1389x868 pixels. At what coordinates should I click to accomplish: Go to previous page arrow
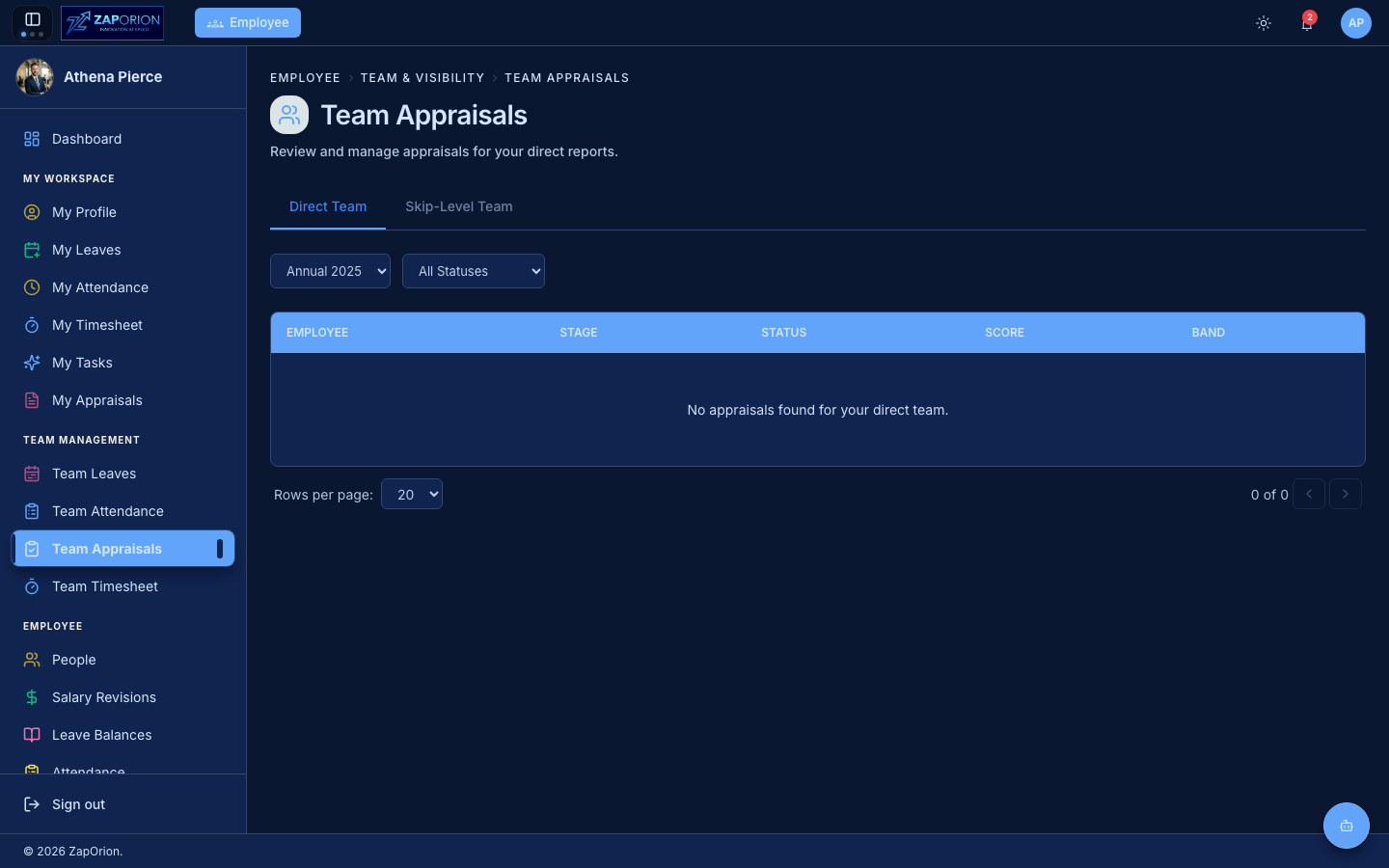tap(1309, 494)
